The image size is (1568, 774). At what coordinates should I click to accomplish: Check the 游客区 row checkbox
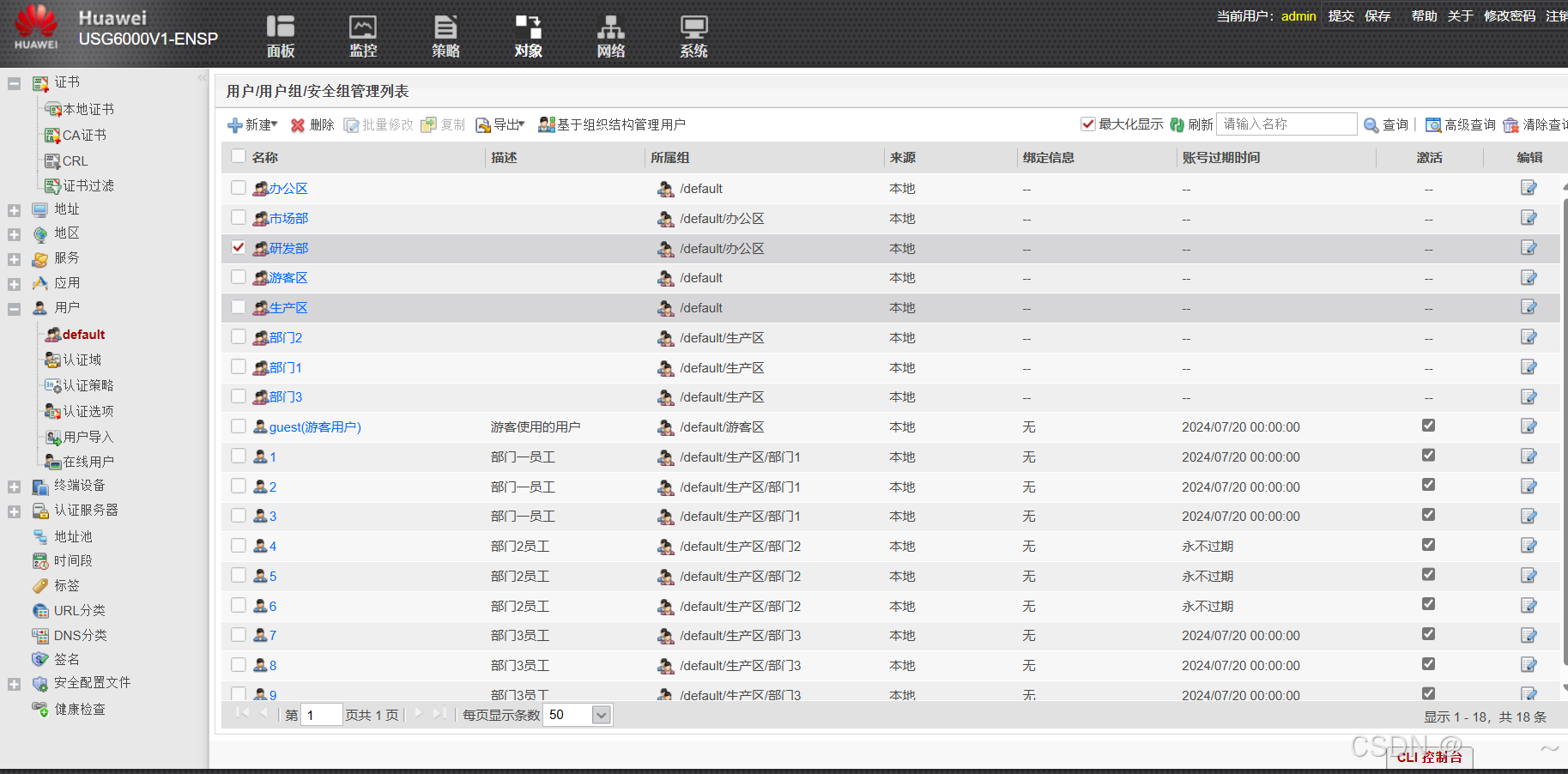[x=239, y=276]
